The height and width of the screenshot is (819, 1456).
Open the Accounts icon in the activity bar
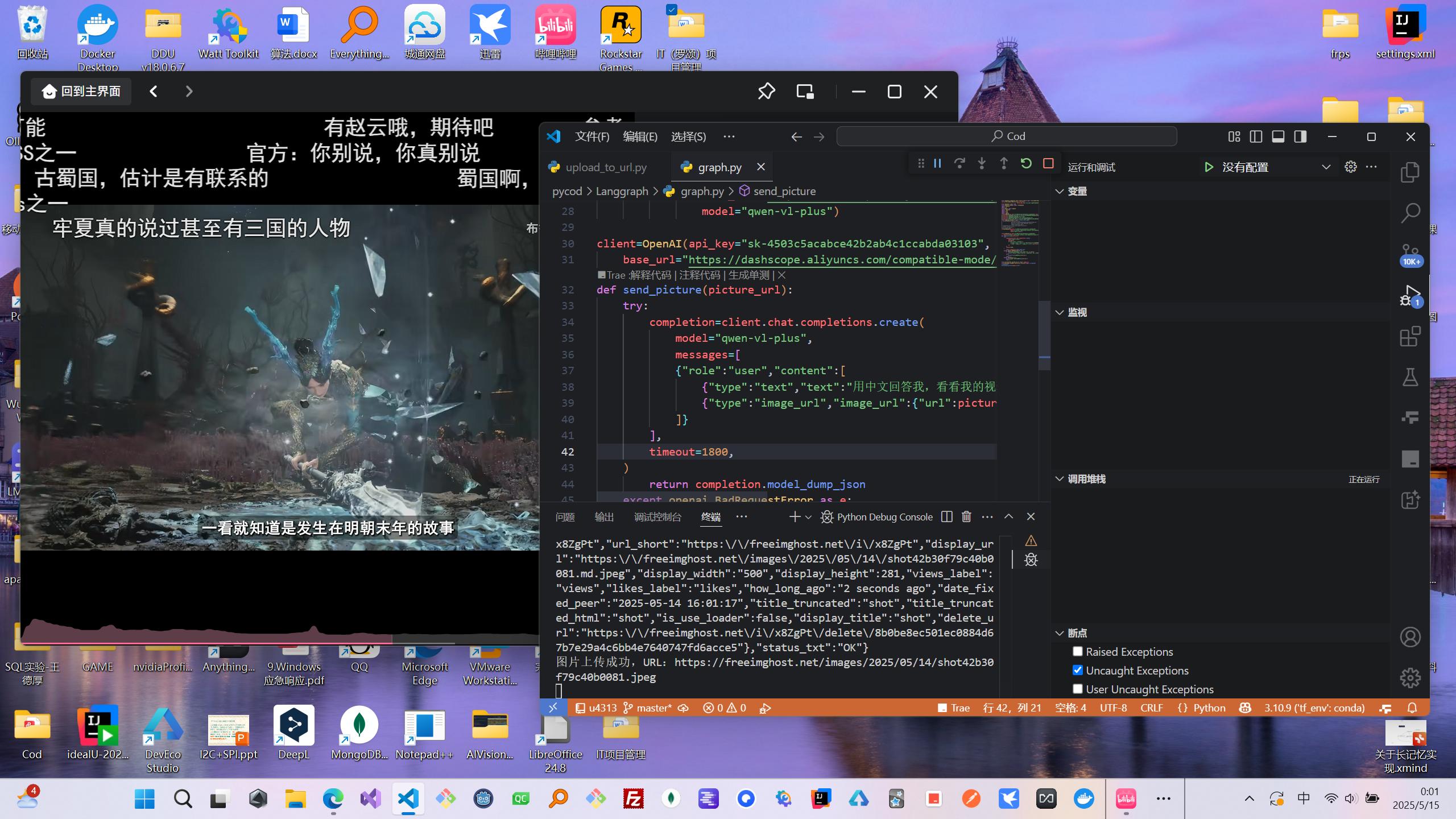pyautogui.click(x=1410, y=637)
